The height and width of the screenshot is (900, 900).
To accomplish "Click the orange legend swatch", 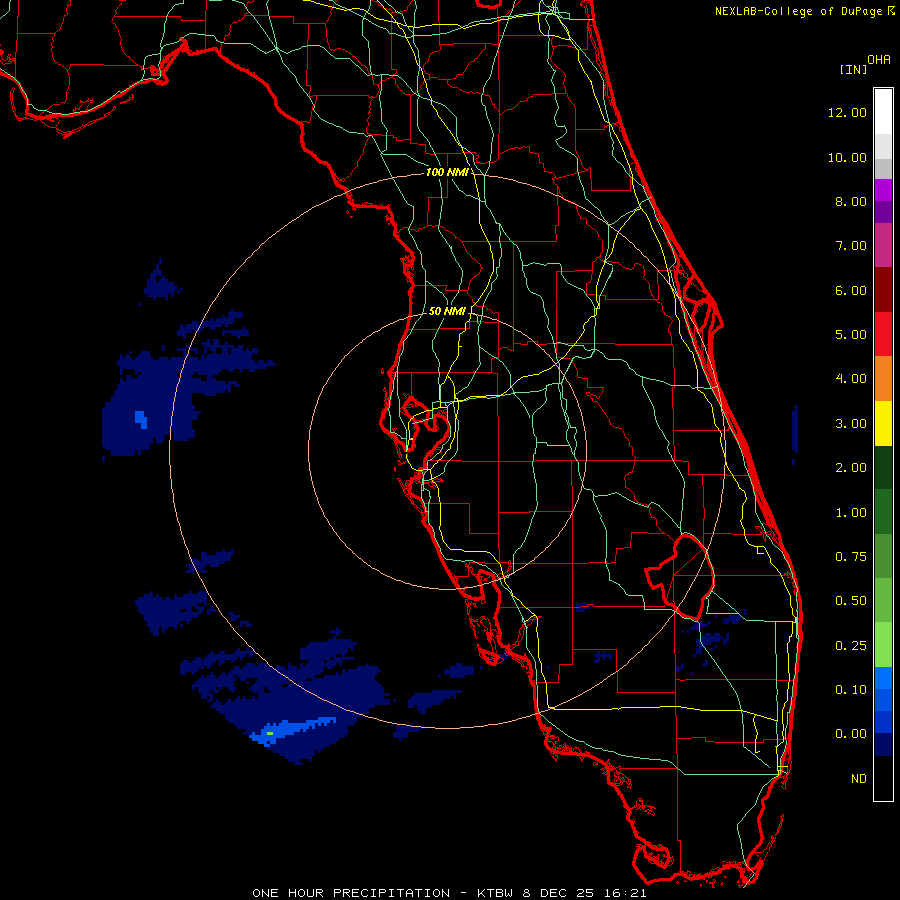I will pos(883,379).
